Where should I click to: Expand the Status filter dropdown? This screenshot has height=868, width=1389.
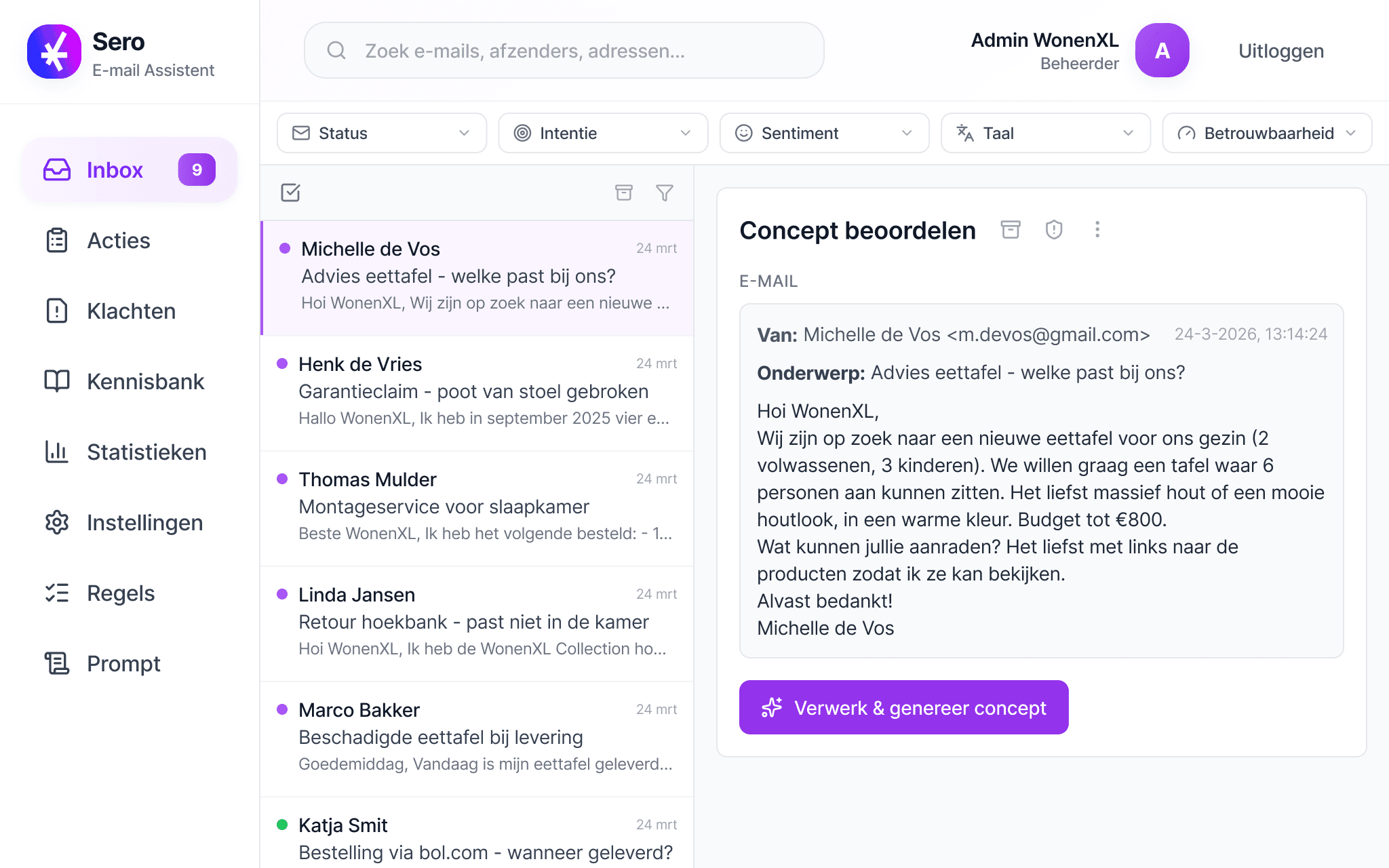tap(381, 133)
